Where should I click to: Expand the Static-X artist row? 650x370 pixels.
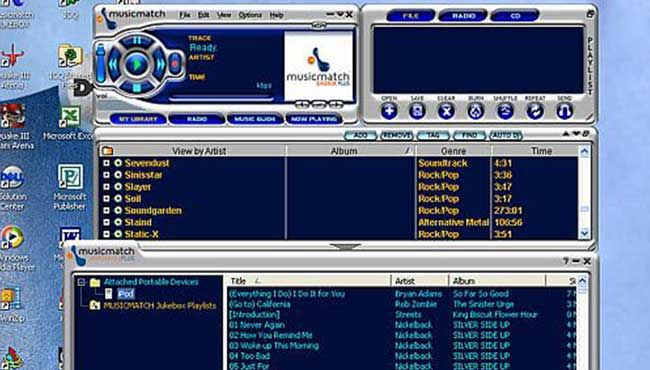coord(107,234)
